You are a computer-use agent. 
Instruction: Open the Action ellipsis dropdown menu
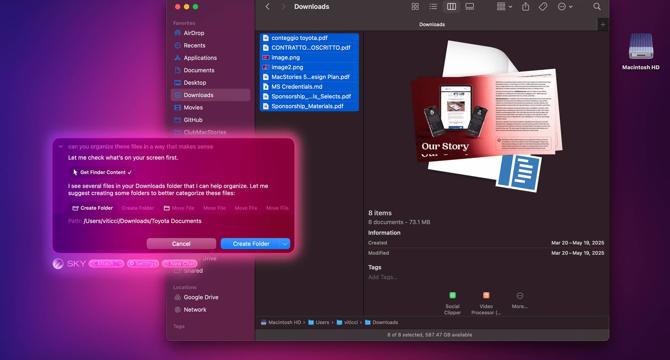coord(565,6)
